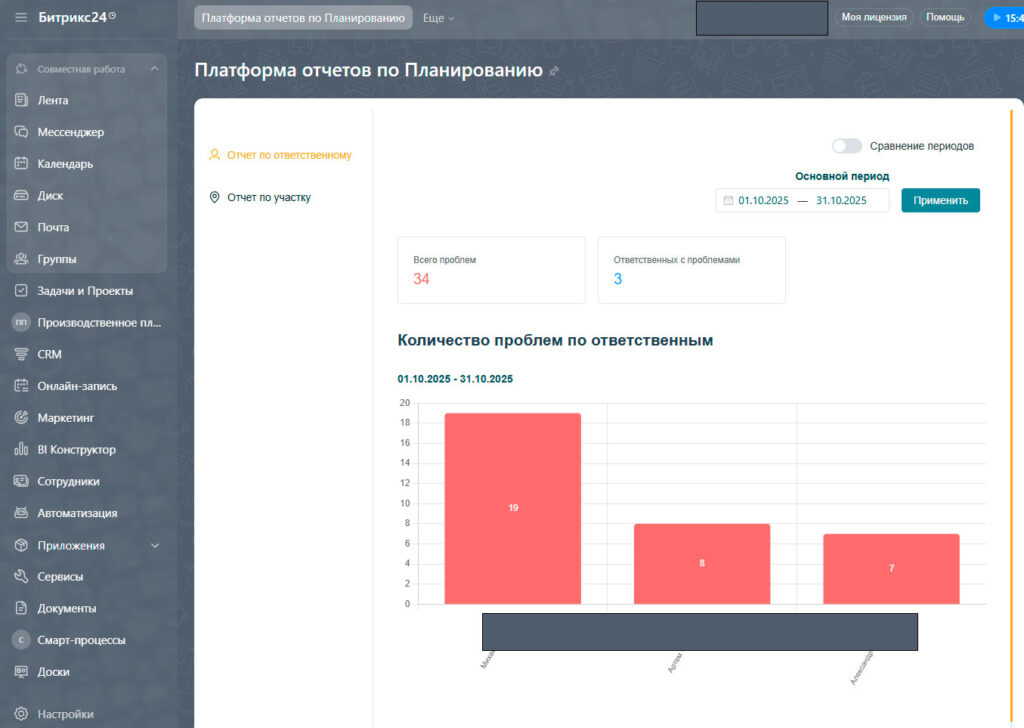Click the hamburger menu icon beside Битрикс24
This screenshot has height=728, width=1024.
[21, 17]
